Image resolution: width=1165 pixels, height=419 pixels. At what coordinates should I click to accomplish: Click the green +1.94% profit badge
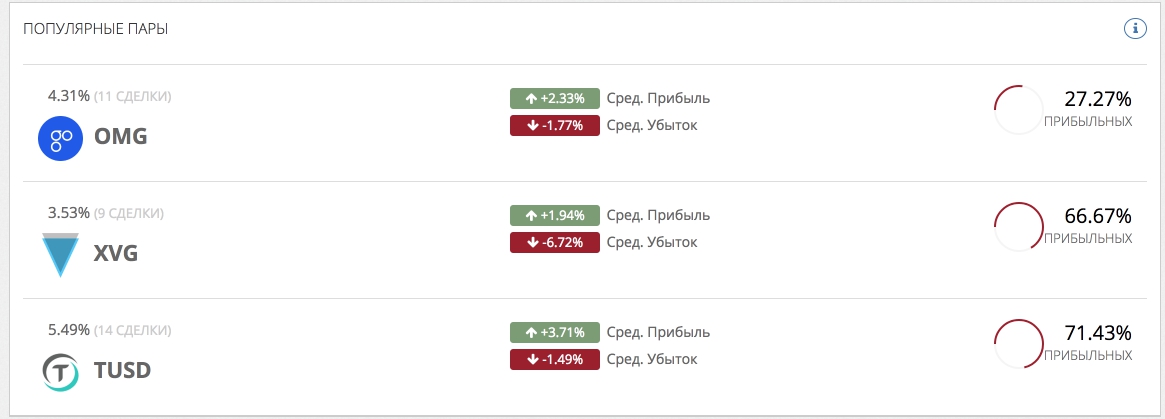pos(554,215)
